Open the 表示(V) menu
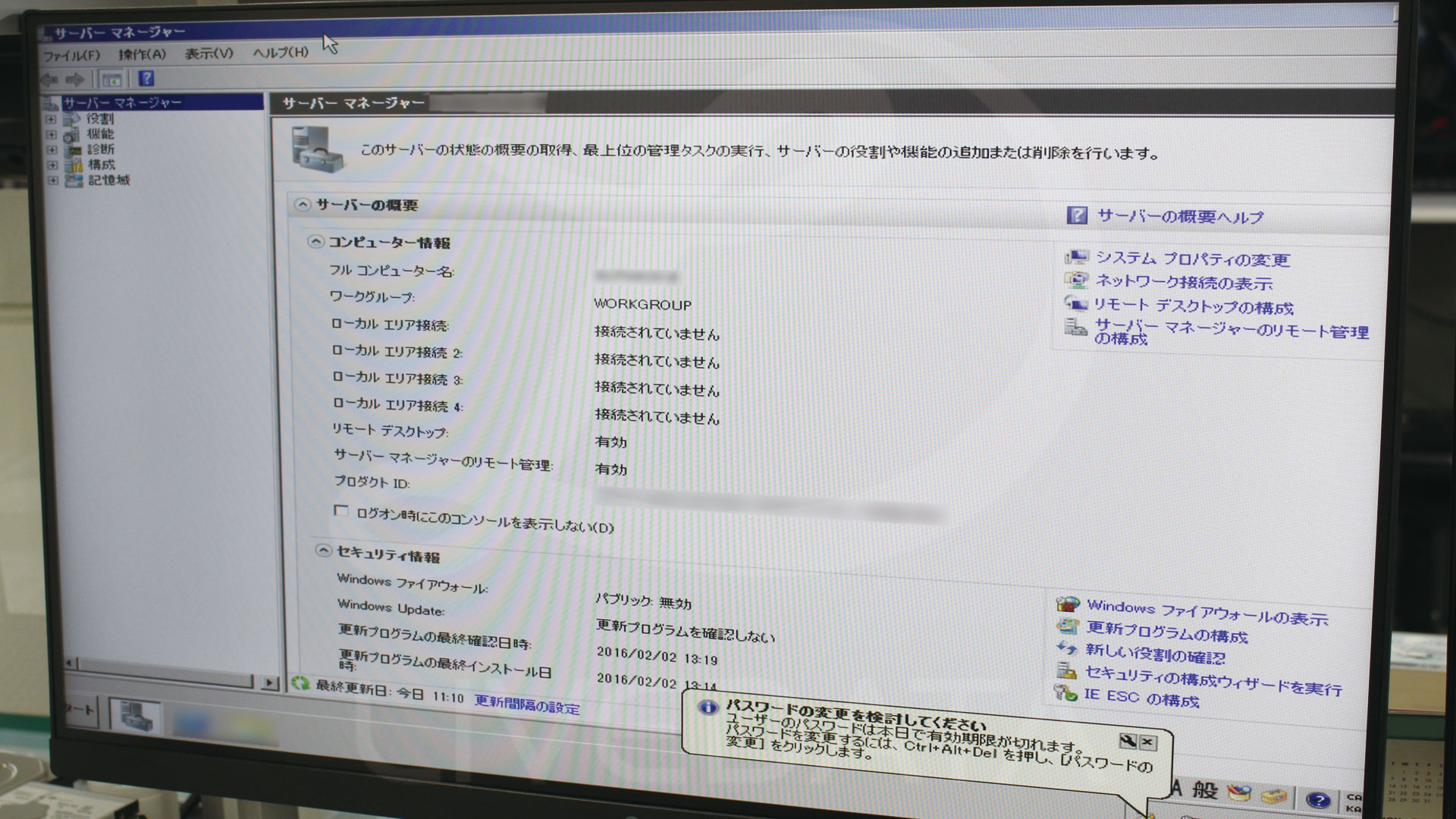Screen dimensions: 1456x819 209,53
